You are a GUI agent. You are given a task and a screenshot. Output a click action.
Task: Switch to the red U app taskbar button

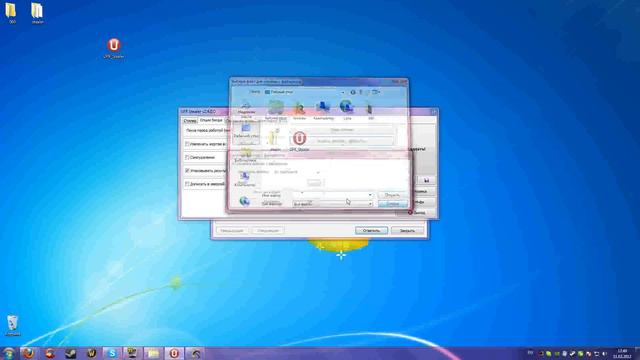tap(174, 353)
